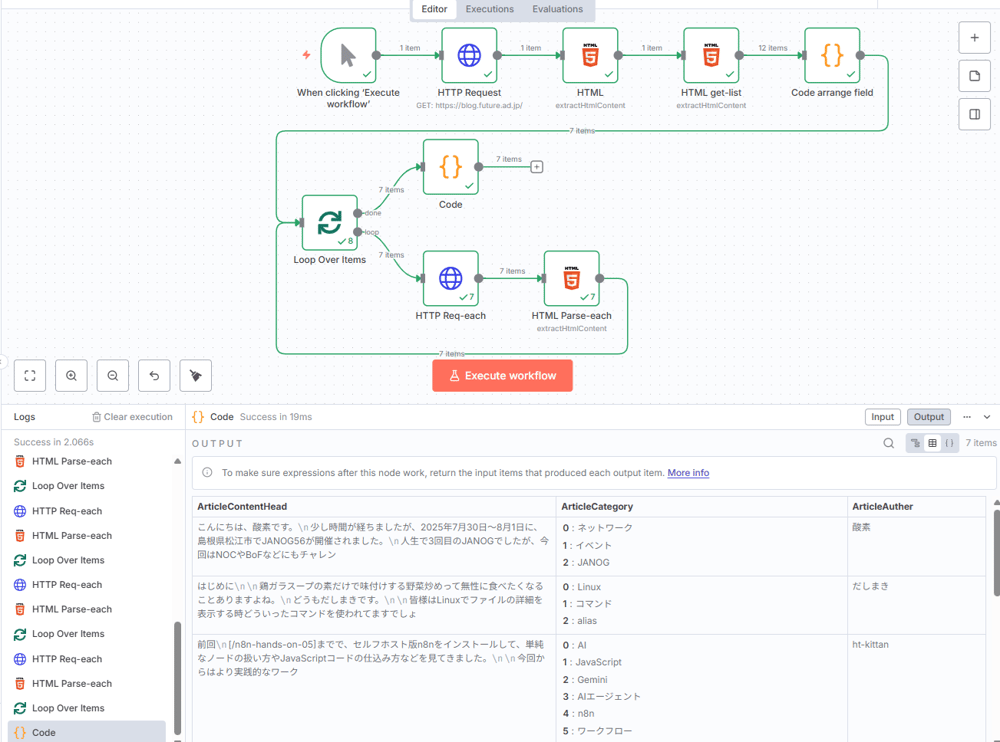Click the plus connector after Code node

[537, 167]
